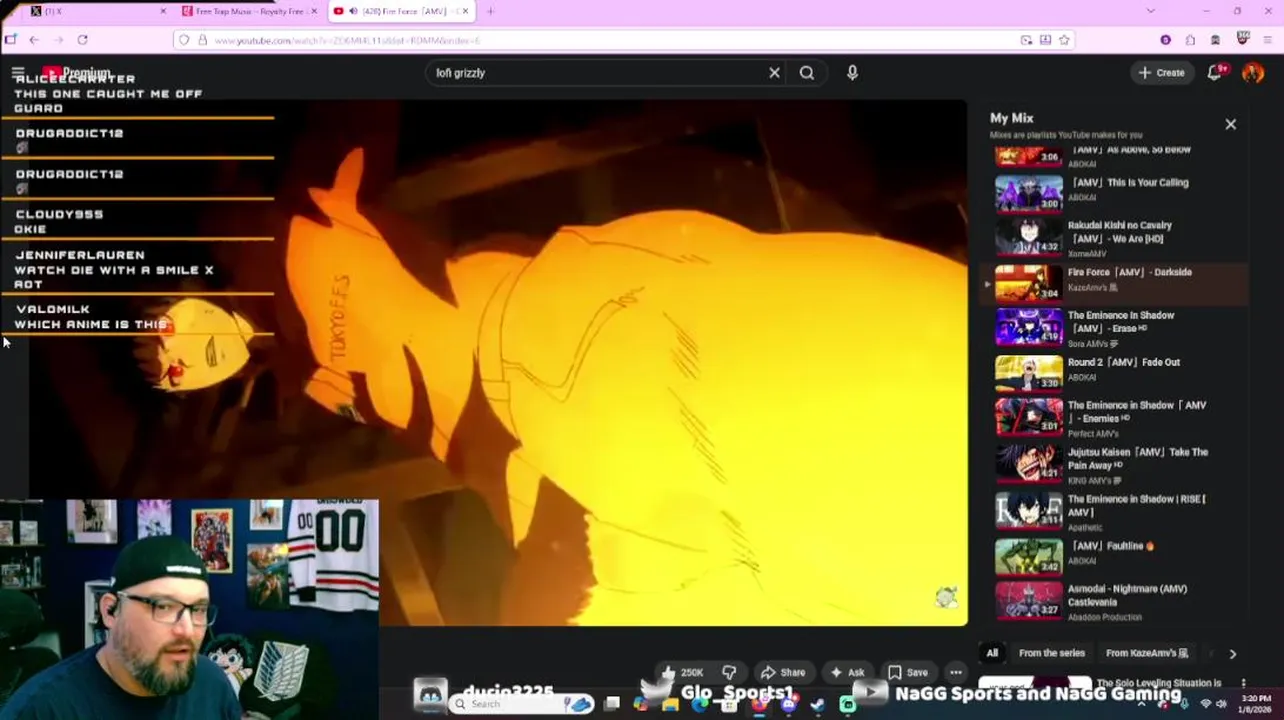The height and width of the screenshot is (720, 1284).
Task: Select the 'From KazeAmv's' chip
Action: click(1147, 653)
